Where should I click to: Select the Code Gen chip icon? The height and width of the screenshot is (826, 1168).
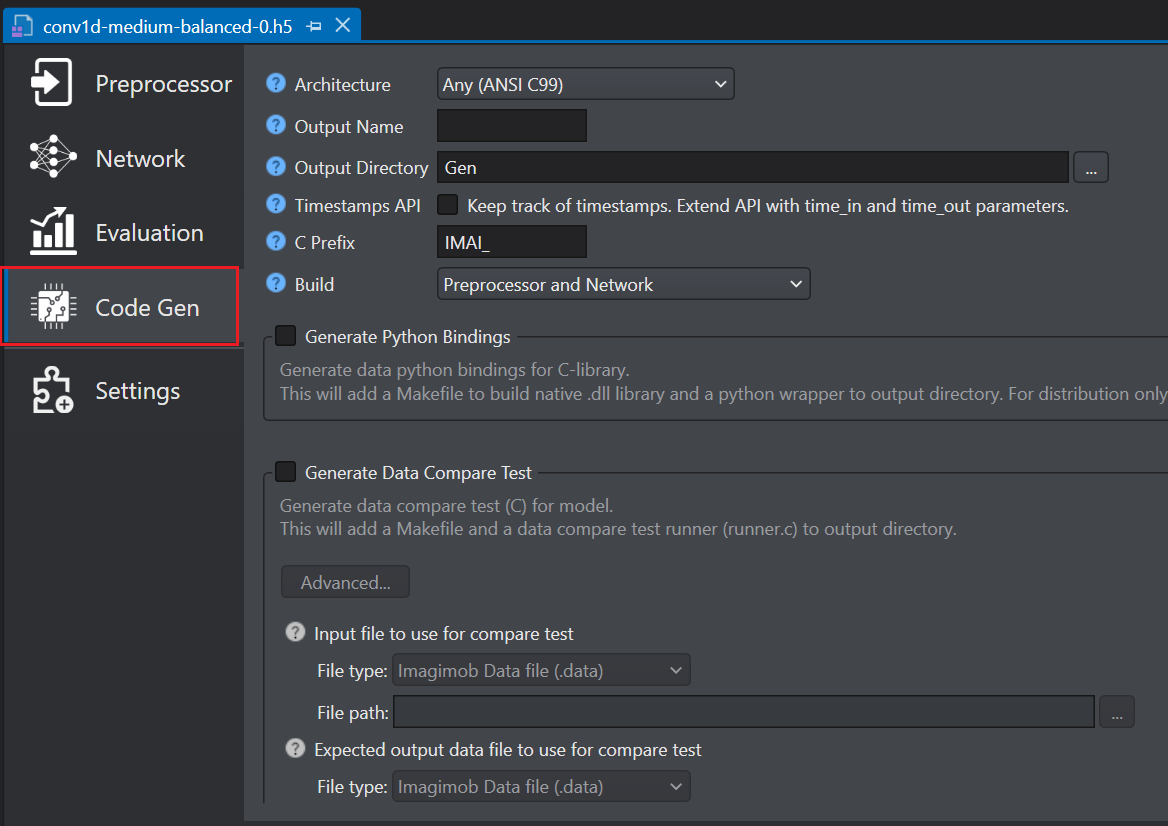[53, 306]
